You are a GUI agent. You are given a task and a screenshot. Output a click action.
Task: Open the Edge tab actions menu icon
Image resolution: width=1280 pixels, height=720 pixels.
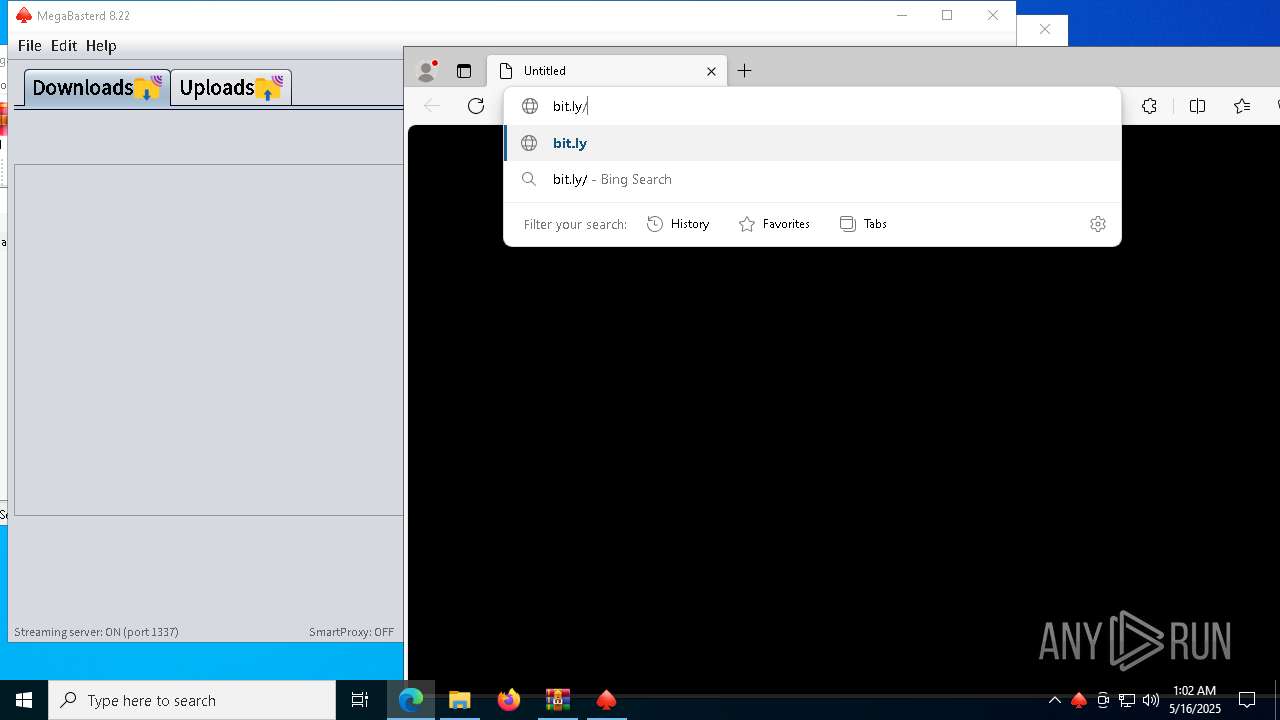click(x=464, y=71)
